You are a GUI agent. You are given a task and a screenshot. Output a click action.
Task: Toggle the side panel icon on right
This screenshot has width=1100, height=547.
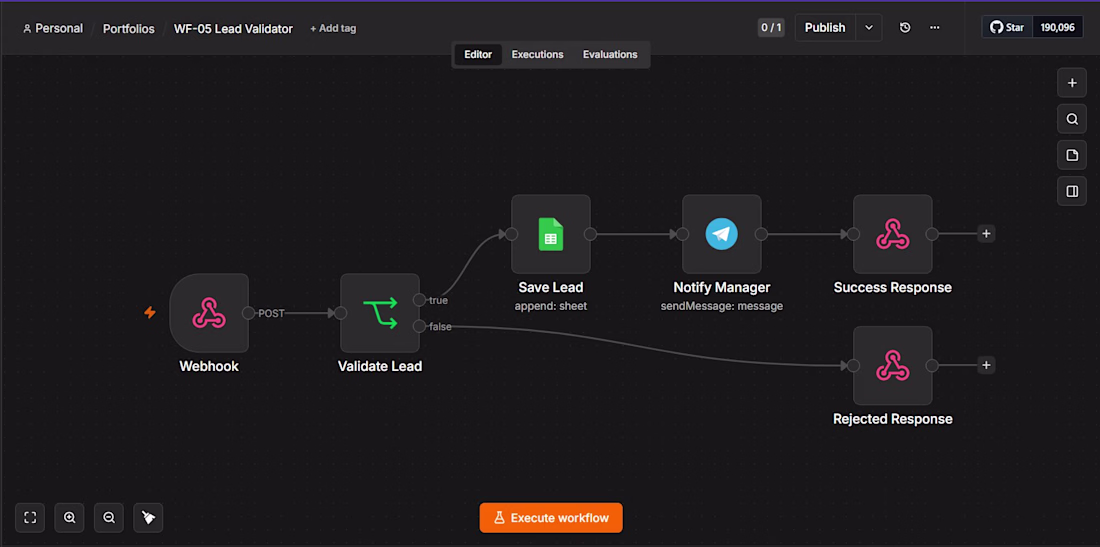(1072, 191)
